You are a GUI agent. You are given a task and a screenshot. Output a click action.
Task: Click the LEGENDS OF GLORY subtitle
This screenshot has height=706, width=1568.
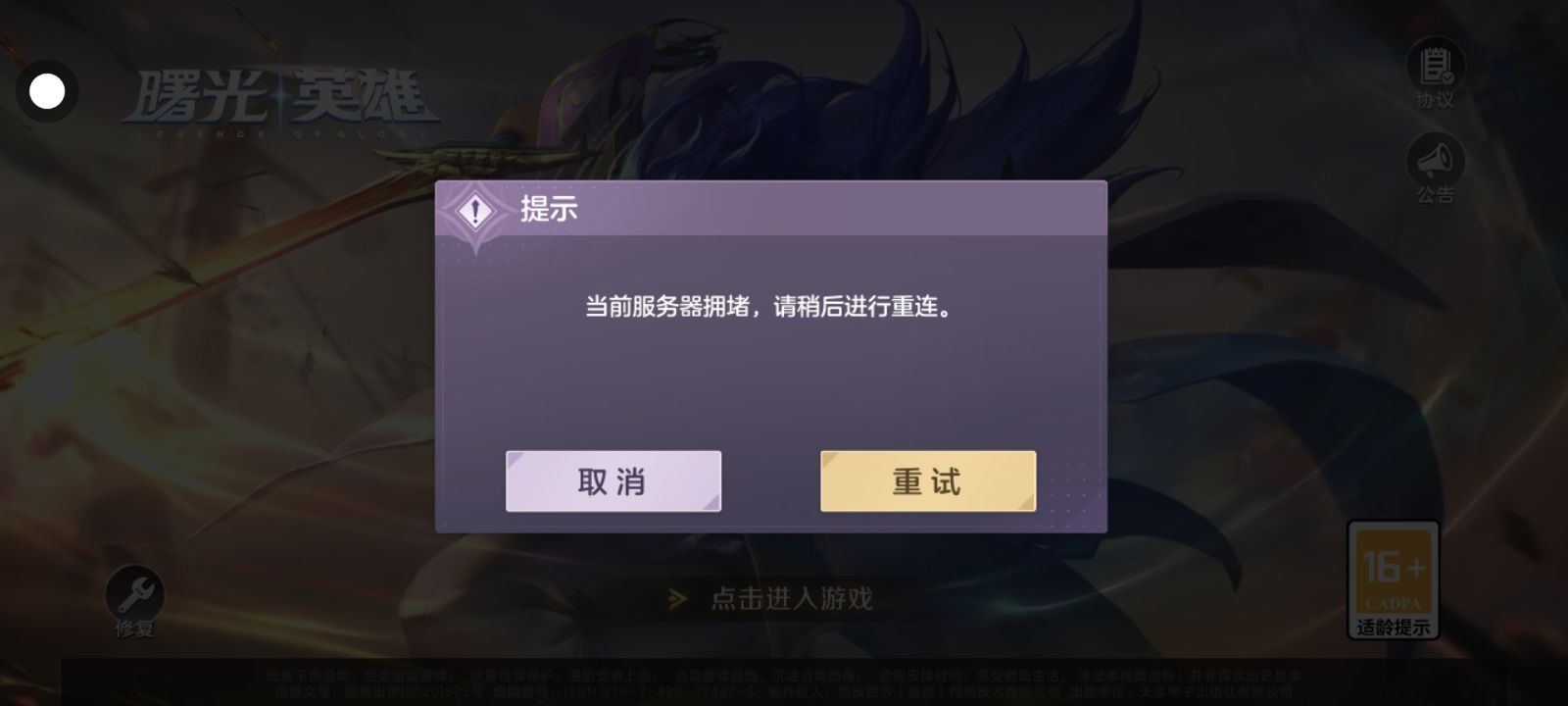tap(275, 133)
